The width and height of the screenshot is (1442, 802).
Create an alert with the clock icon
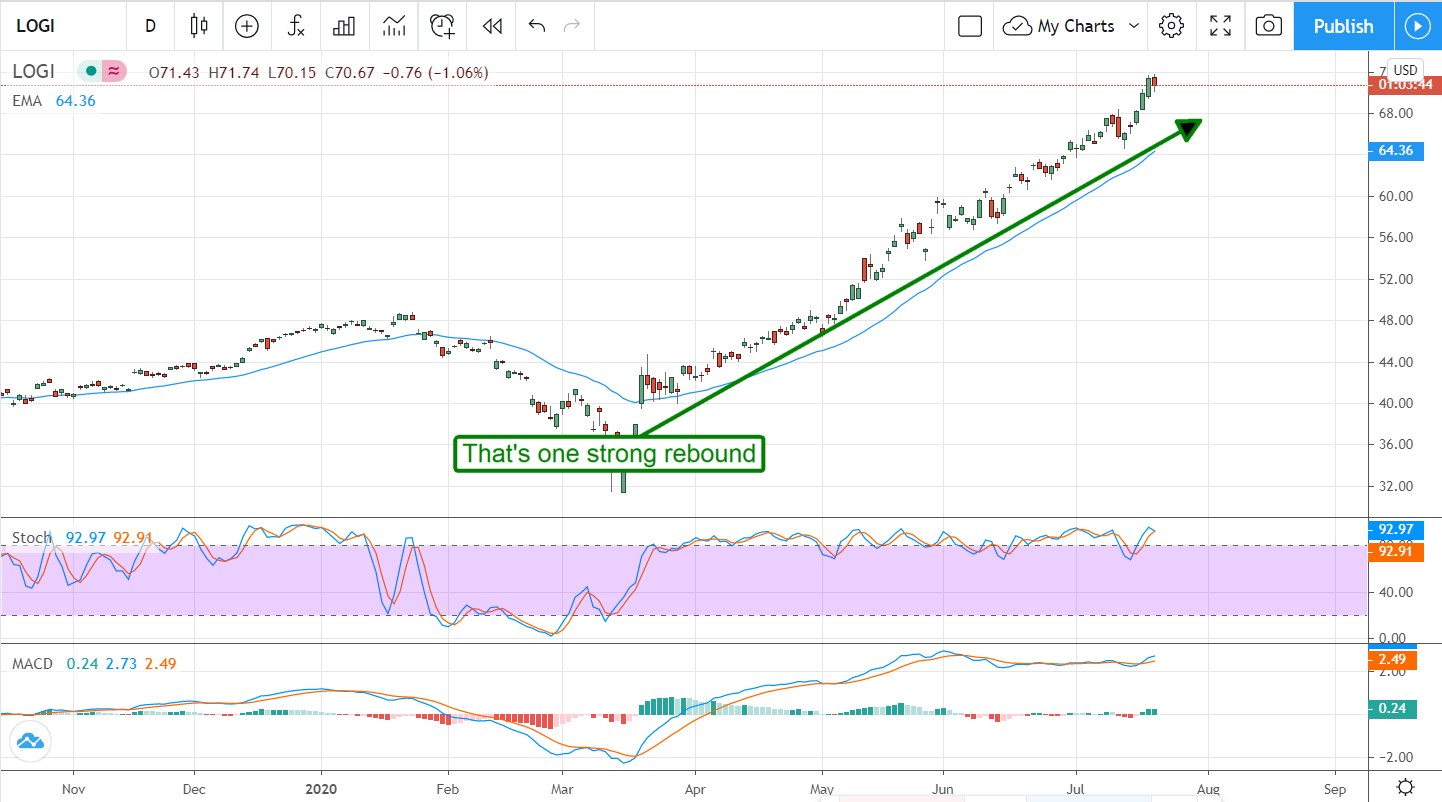[443, 26]
